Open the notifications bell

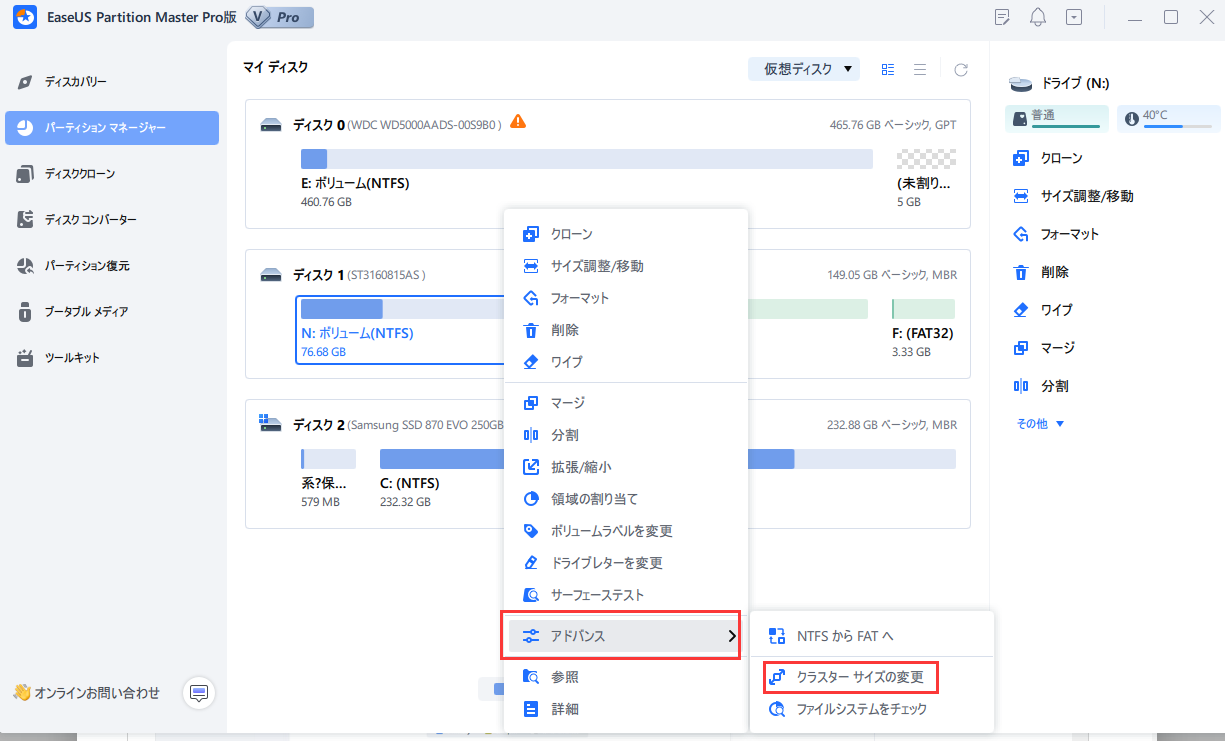(x=1041, y=17)
